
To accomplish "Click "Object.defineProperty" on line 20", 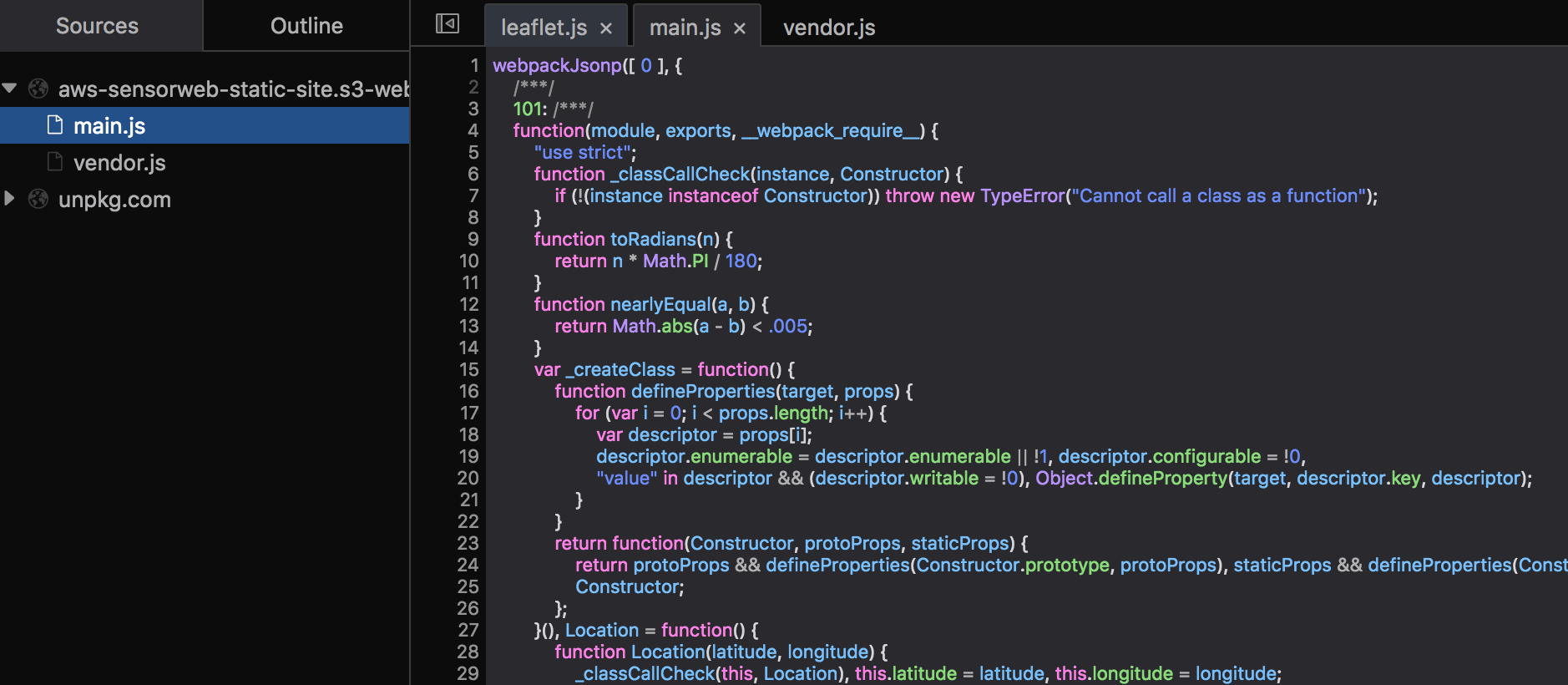I will (1131, 478).
